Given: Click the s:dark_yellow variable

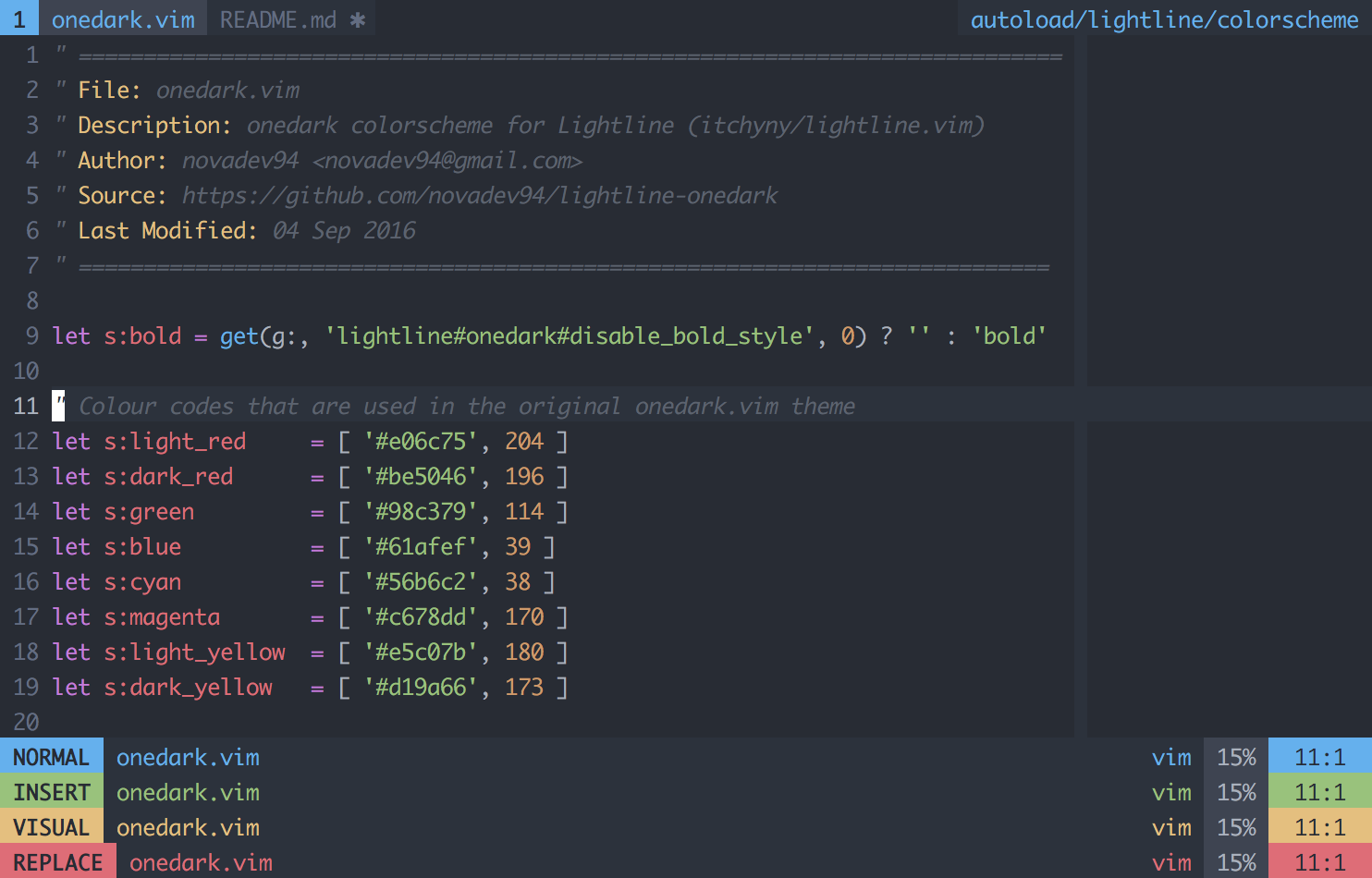Looking at the screenshot, I should [x=188, y=687].
